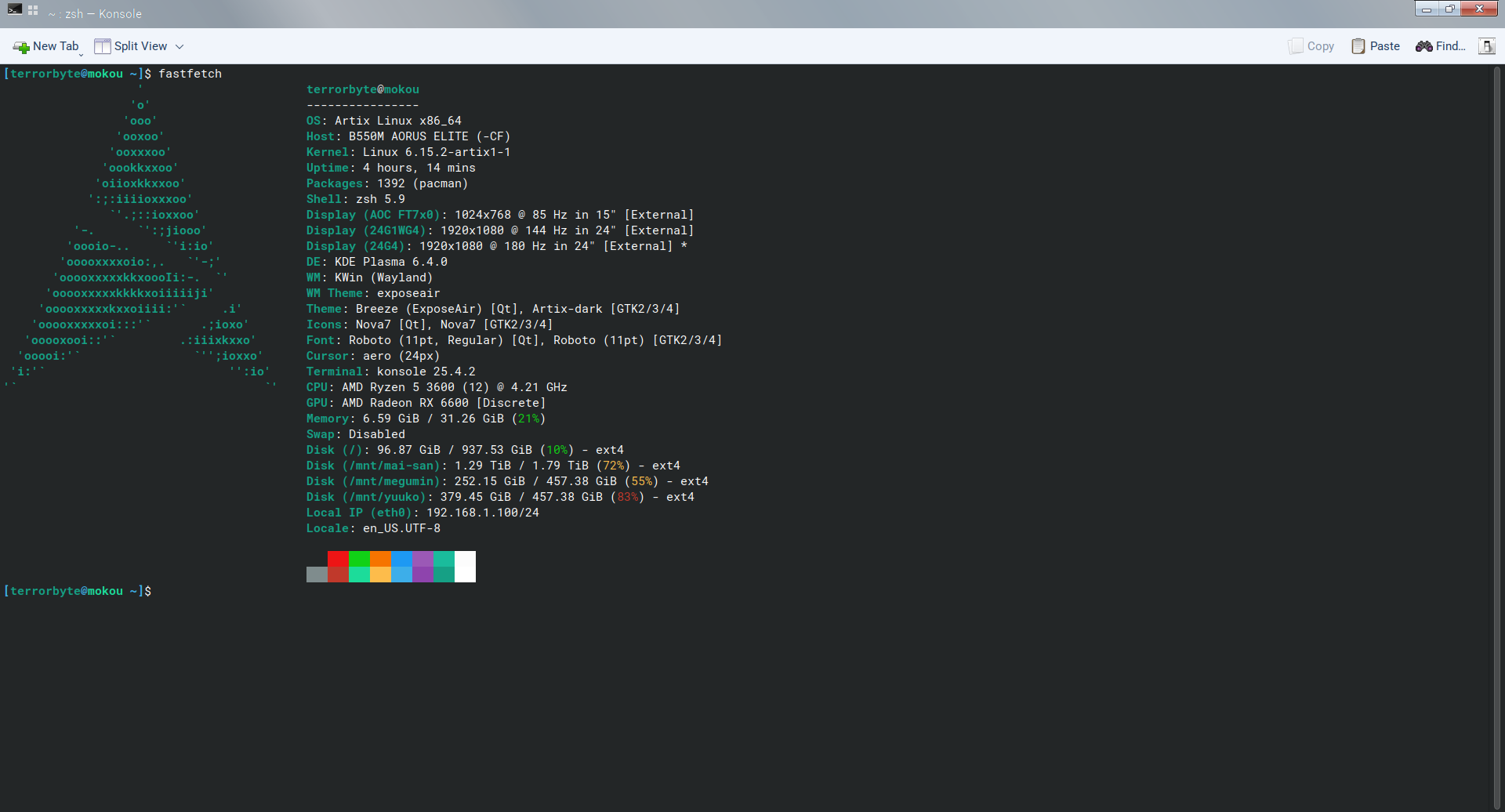Image resolution: width=1505 pixels, height=812 pixels.
Task: Open a new tab with New Tab button
Action: click(x=46, y=46)
